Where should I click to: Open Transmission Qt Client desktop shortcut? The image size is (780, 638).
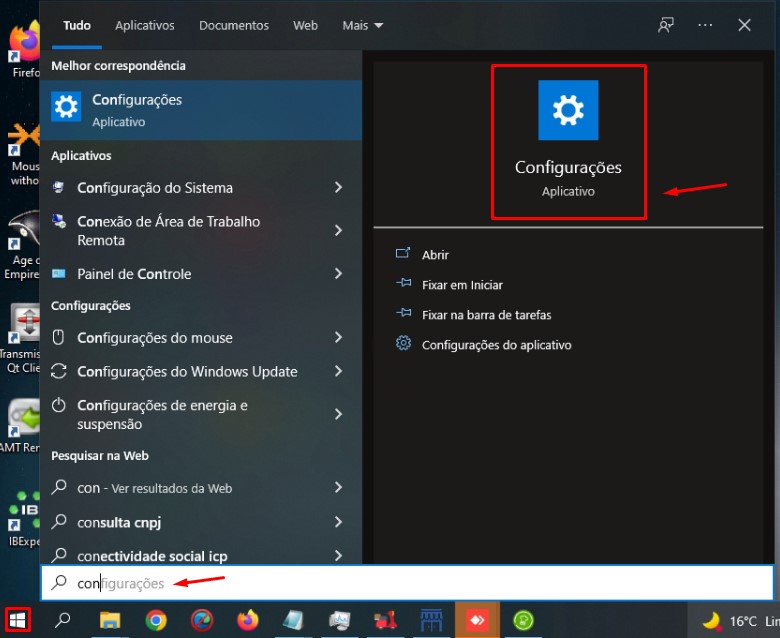(x=20, y=338)
